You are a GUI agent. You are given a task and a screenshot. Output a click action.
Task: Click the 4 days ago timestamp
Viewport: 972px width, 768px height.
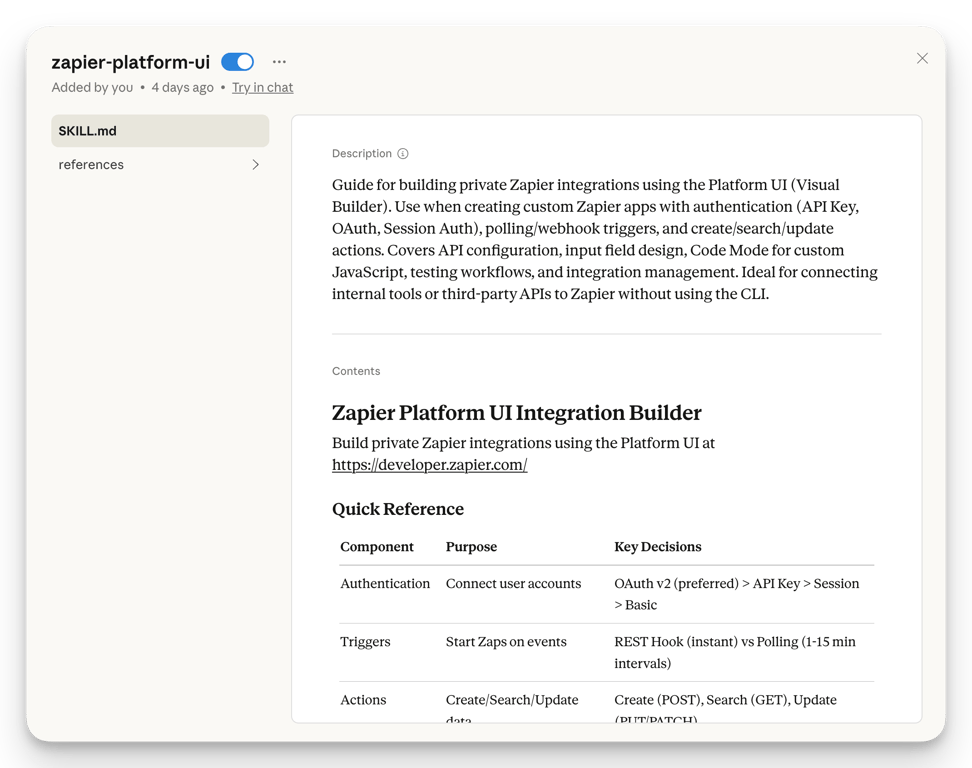click(x=183, y=87)
